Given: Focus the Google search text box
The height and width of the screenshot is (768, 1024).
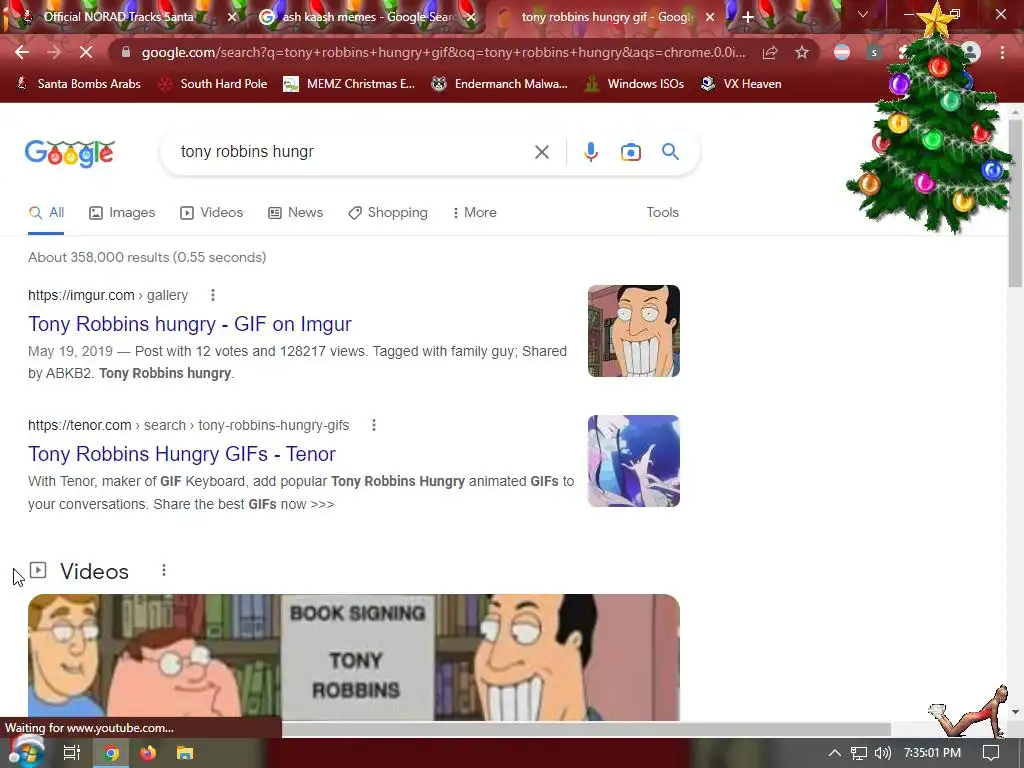Looking at the screenshot, I should click(x=353, y=152).
